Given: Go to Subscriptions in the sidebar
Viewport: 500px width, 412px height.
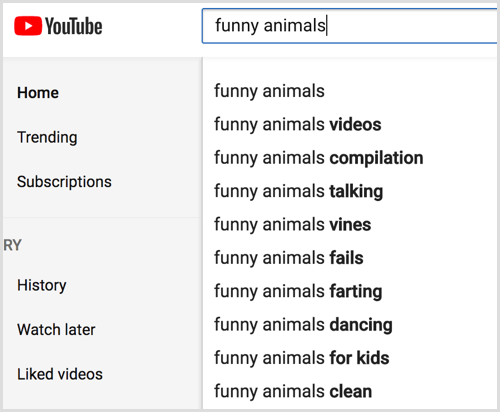Looking at the screenshot, I should click(x=64, y=182).
